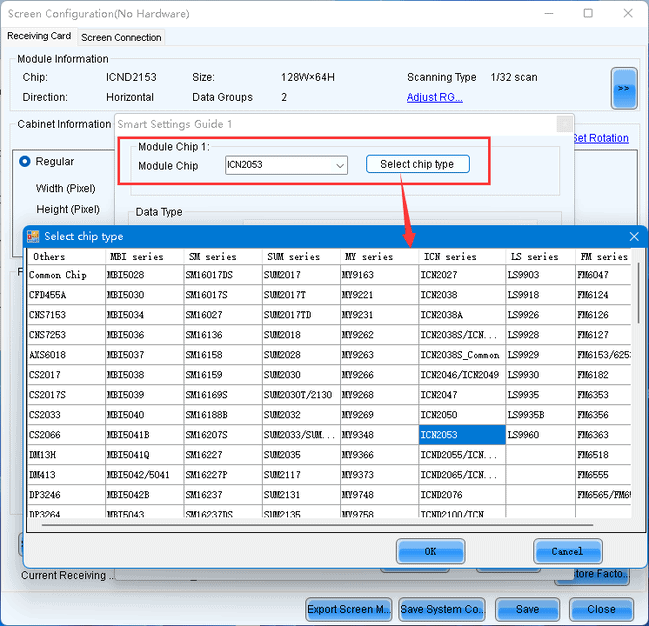649x626 pixels.
Task: Close the Smart Settings Guide 1 panel
Action: pos(565,124)
